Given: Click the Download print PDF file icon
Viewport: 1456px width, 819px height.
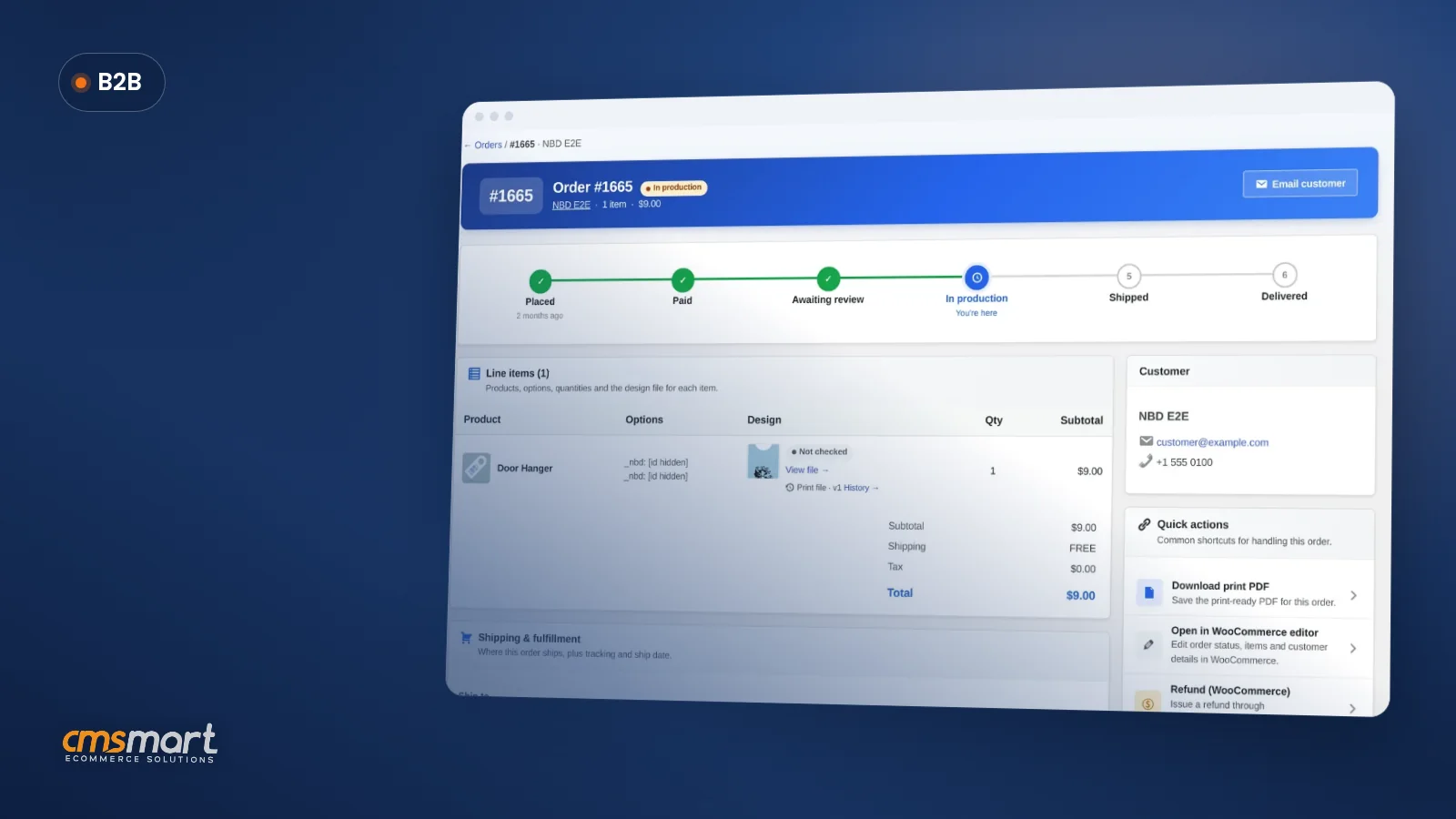Looking at the screenshot, I should click(x=1149, y=592).
